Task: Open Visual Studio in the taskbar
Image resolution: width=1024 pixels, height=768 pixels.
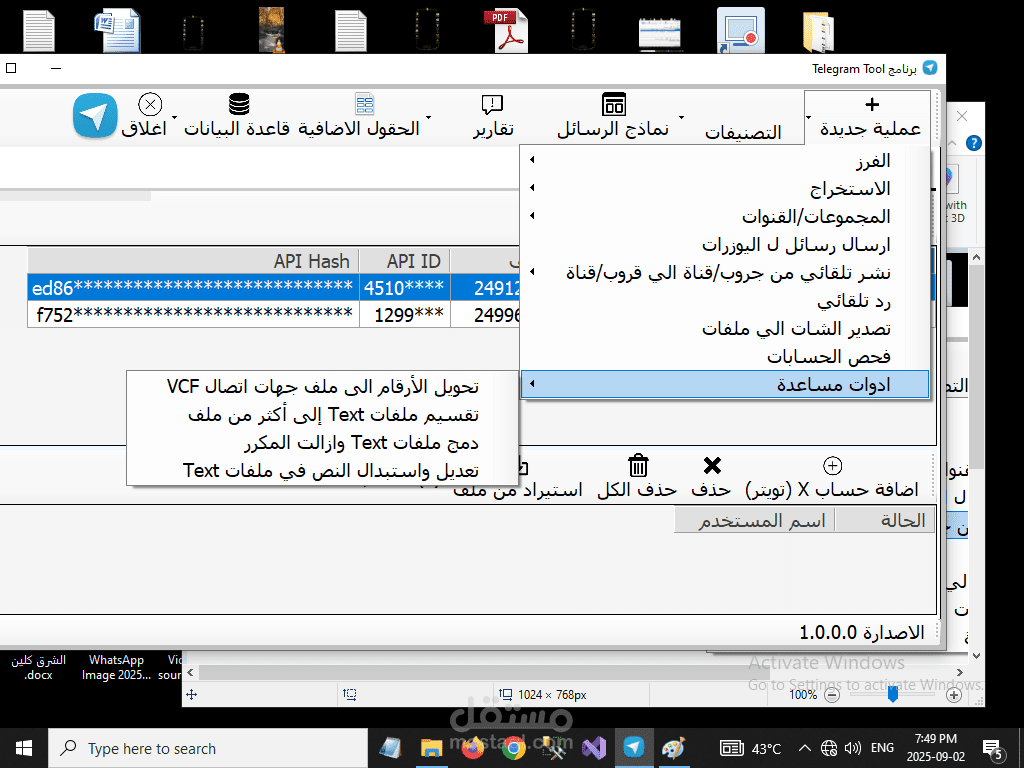Action: pos(594,748)
